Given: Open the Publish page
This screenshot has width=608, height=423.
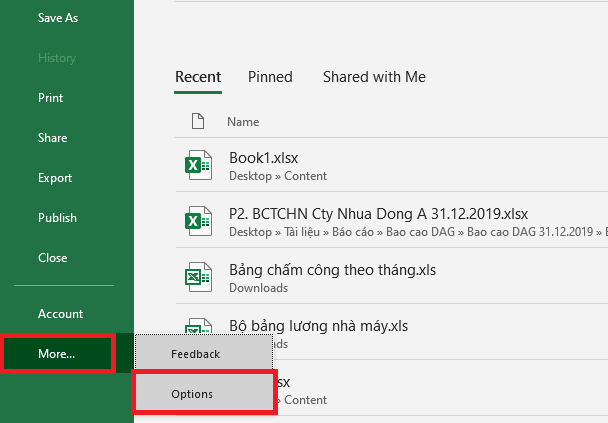Looking at the screenshot, I should [x=57, y=218].
